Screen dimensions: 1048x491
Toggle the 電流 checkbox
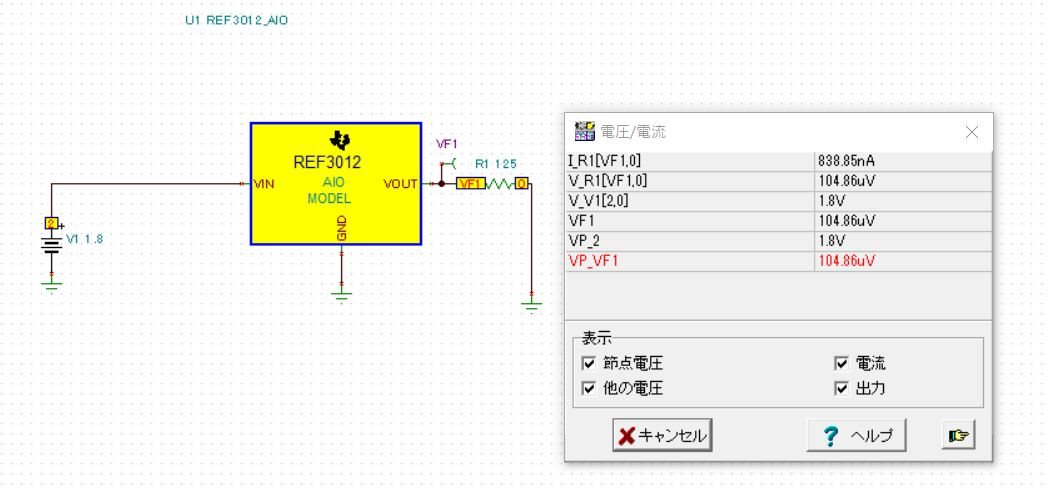click(x=841, y=364)
